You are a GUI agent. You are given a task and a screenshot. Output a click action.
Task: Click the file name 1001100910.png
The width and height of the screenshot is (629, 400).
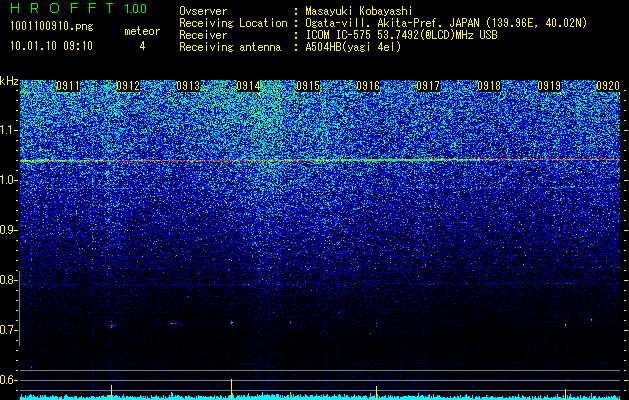(52, 27)
